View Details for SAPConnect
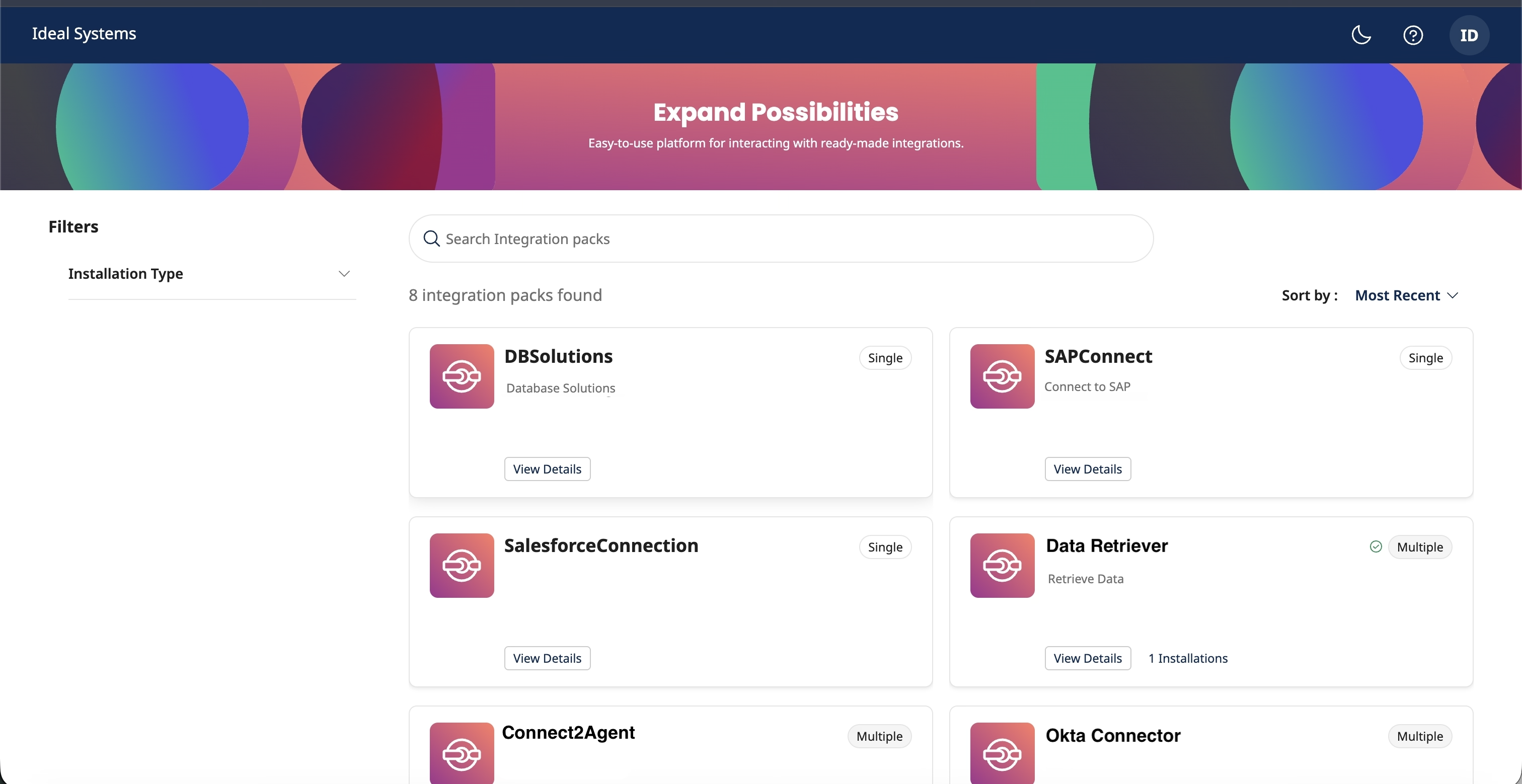 [x=1087, y=468]
